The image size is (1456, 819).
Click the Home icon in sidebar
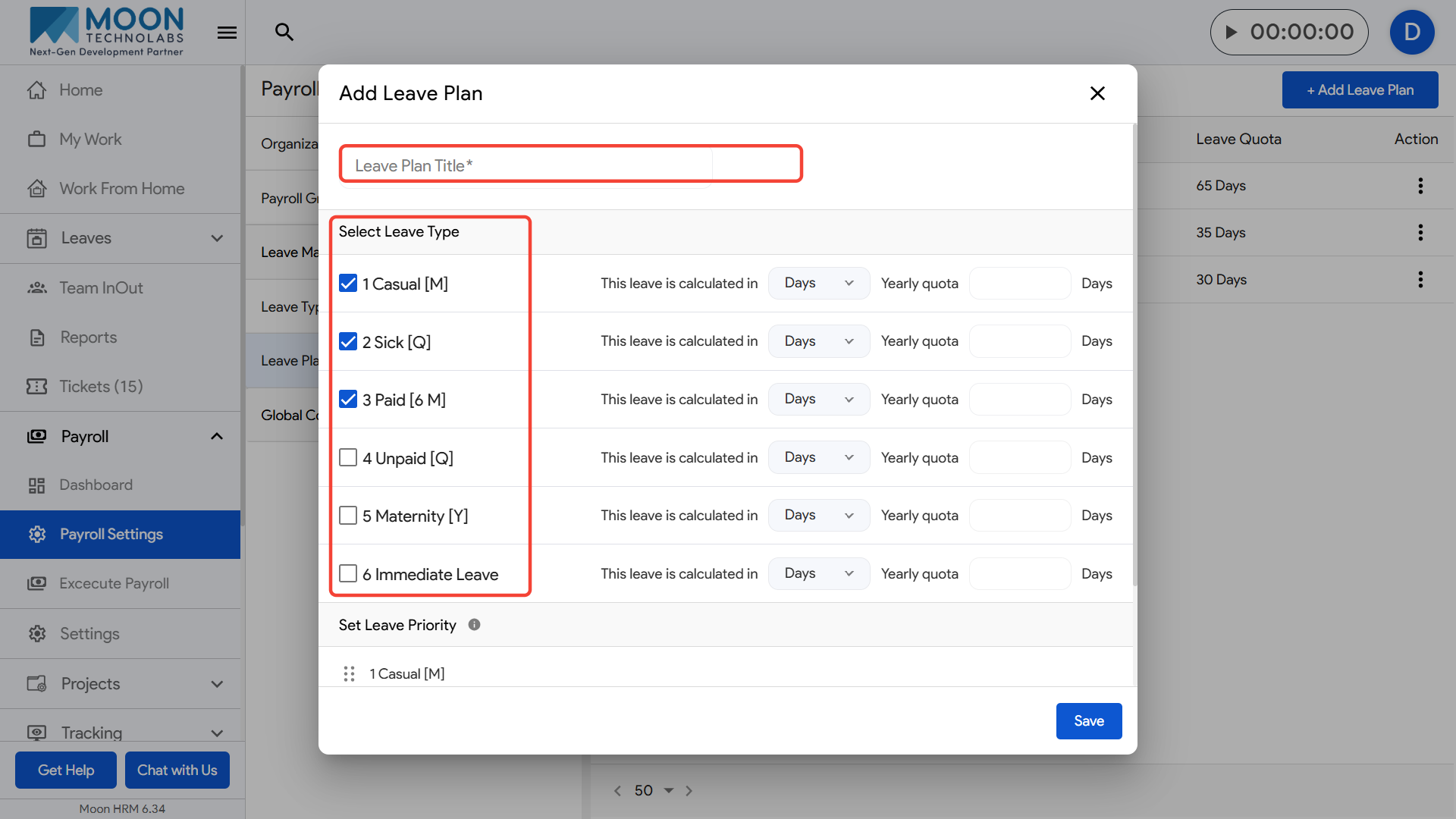36,90
